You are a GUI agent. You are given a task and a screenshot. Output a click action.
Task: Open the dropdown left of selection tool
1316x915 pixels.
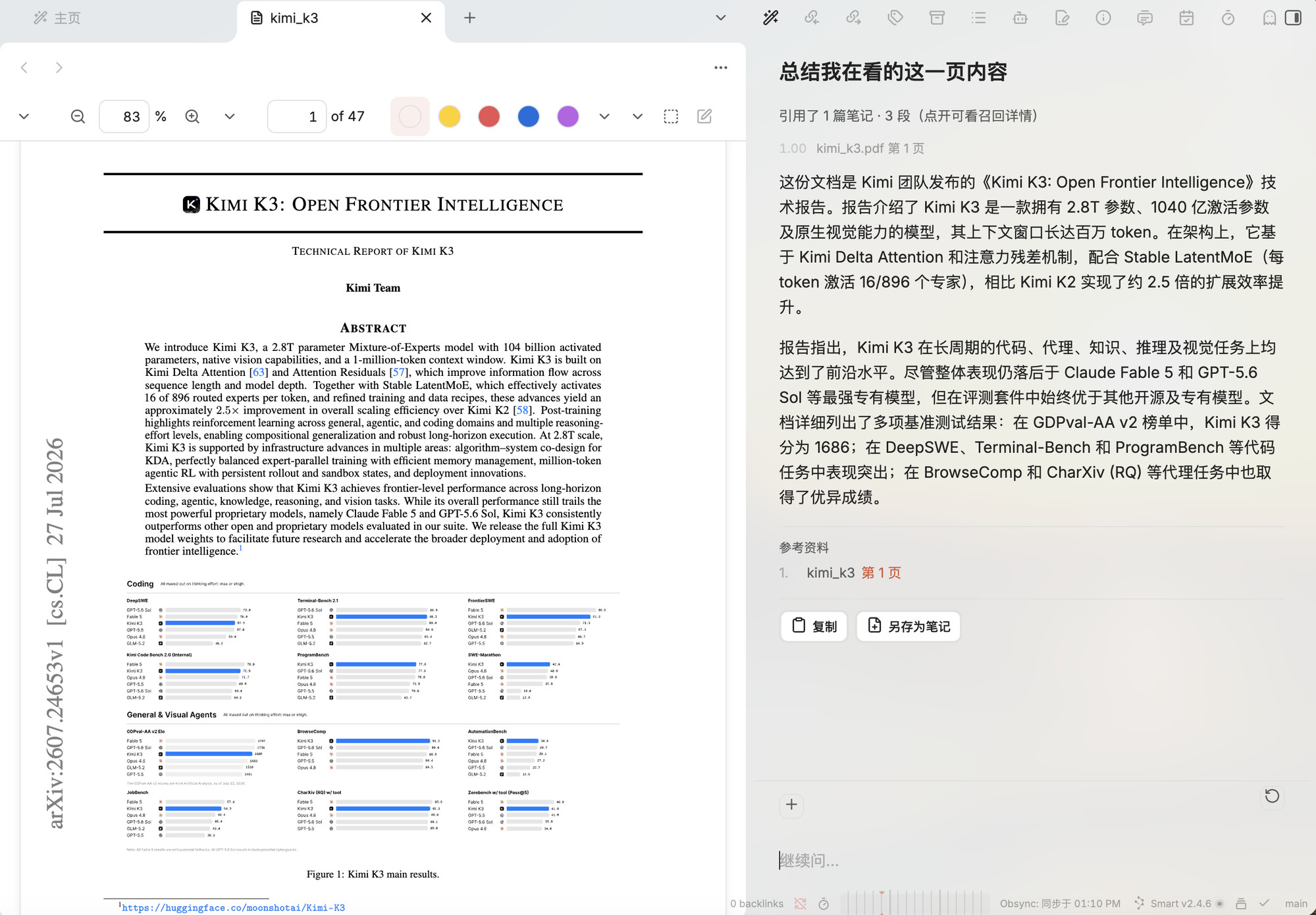point(637,117)
